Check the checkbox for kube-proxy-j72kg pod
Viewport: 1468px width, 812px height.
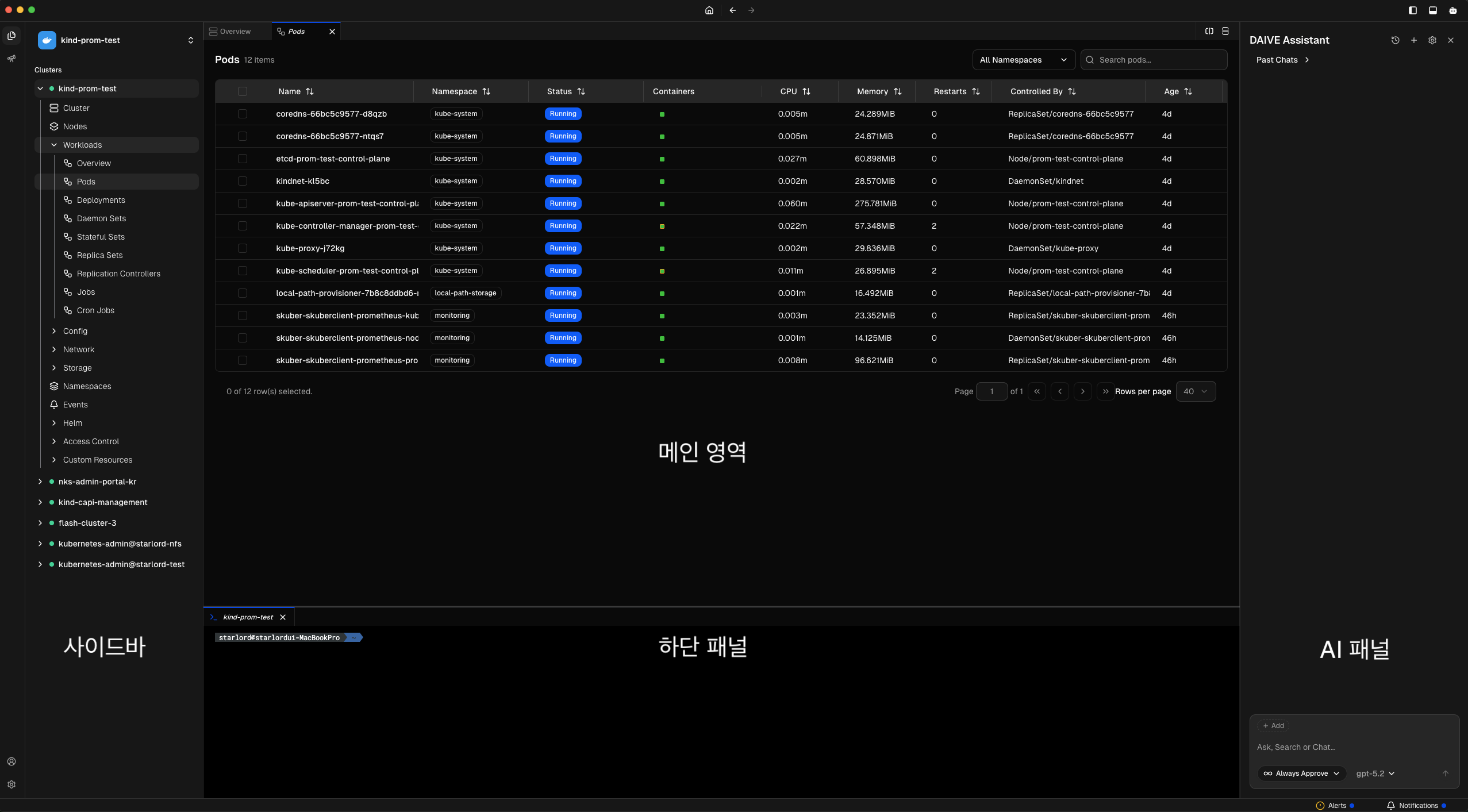click(243, 248)
